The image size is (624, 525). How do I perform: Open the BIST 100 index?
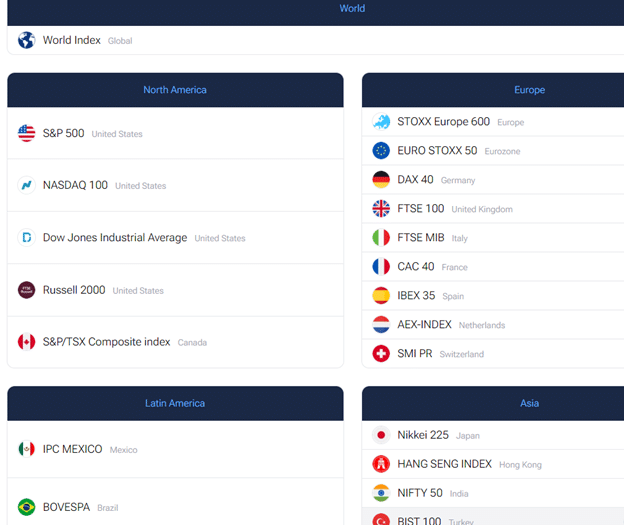(x=419, y=520)
